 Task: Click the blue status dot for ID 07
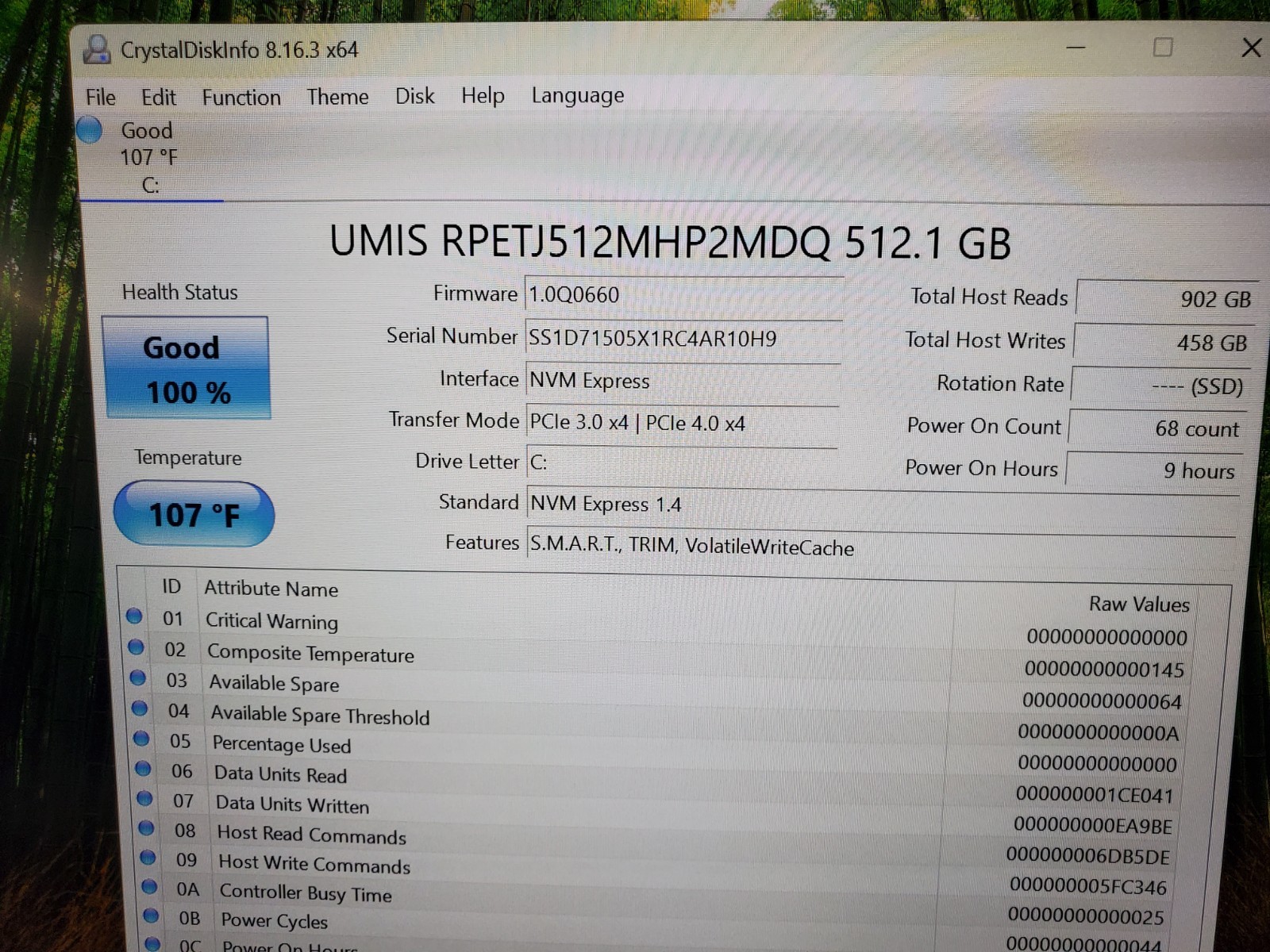(x=144, y=798)
